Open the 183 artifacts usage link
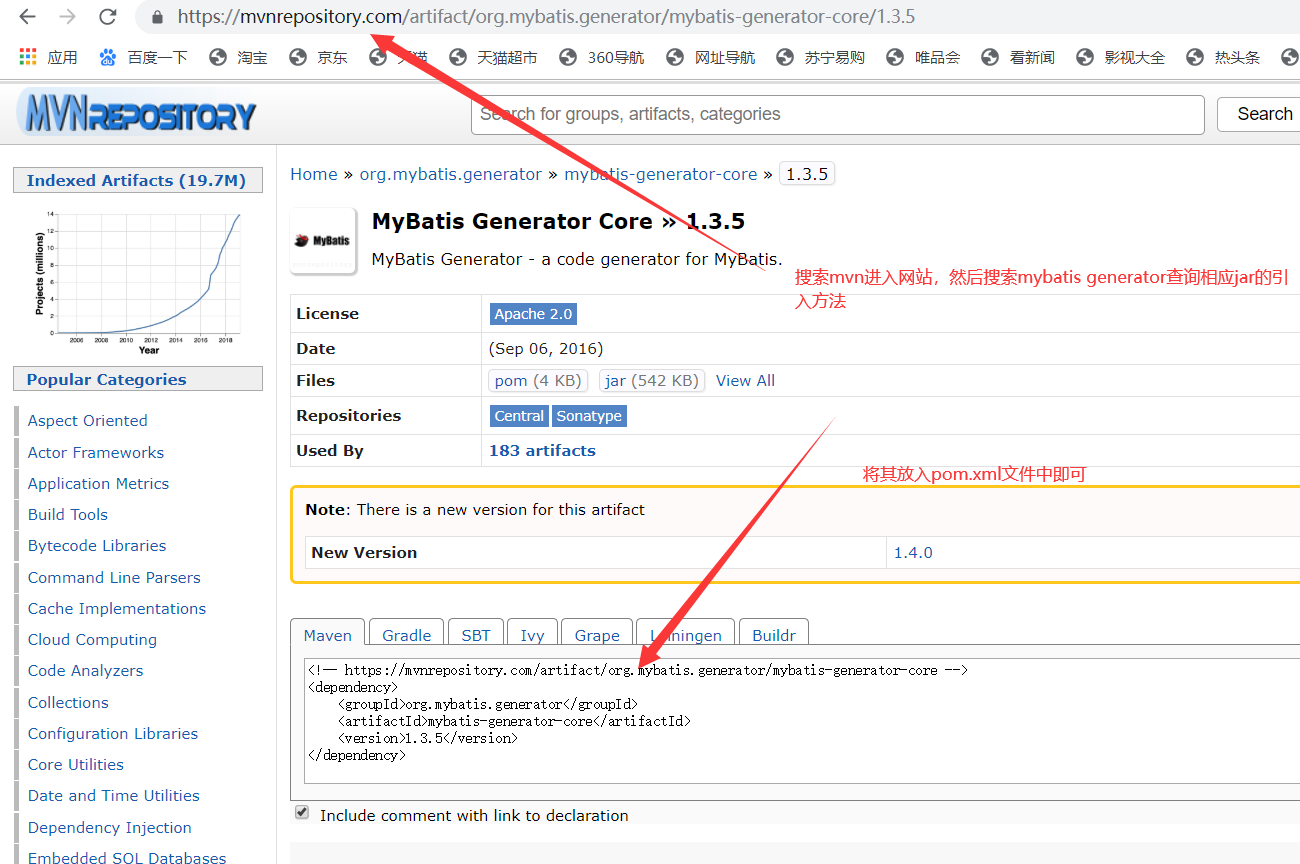Image resolution: width=1300 pixels, height=864 pixels. [x=542, y=451]
